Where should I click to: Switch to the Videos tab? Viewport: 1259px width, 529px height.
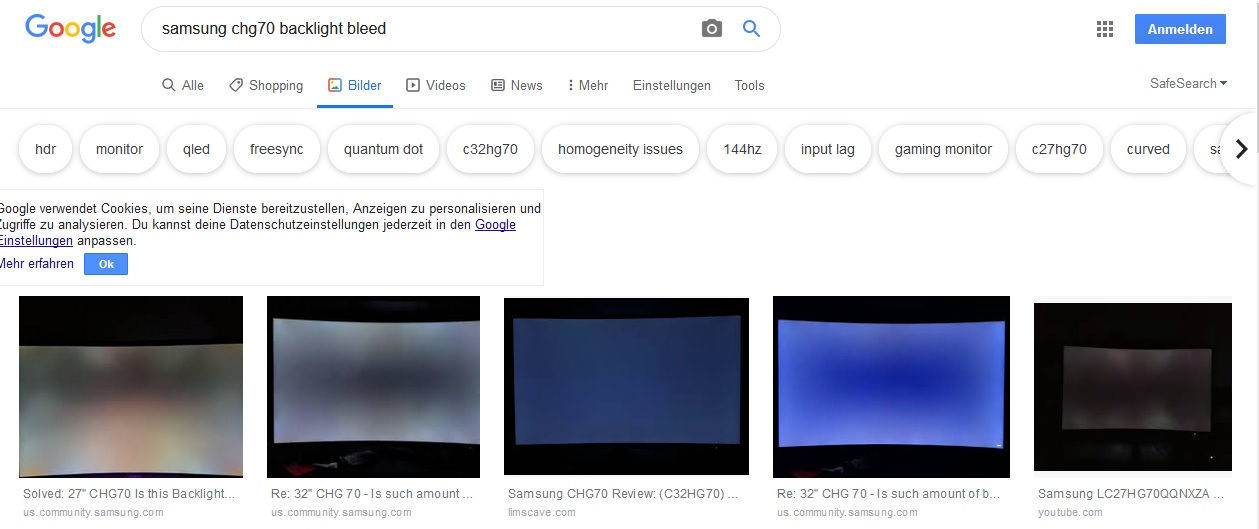[436, 85]
